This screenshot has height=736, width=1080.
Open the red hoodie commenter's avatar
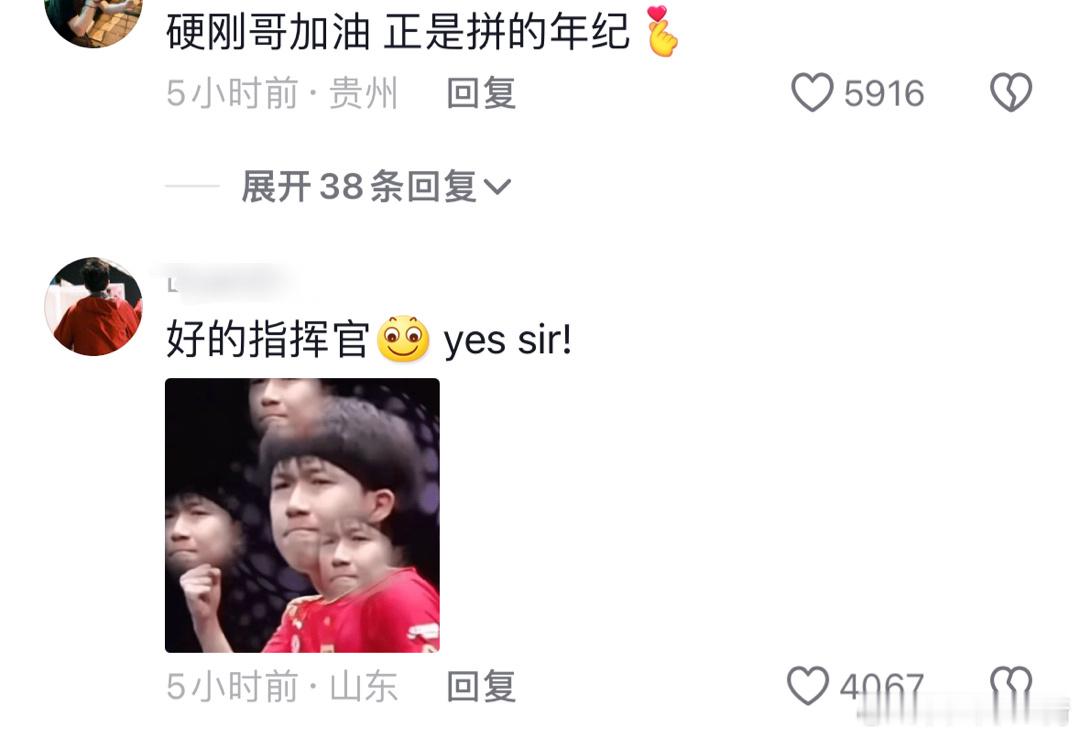(x=94, y=306)
